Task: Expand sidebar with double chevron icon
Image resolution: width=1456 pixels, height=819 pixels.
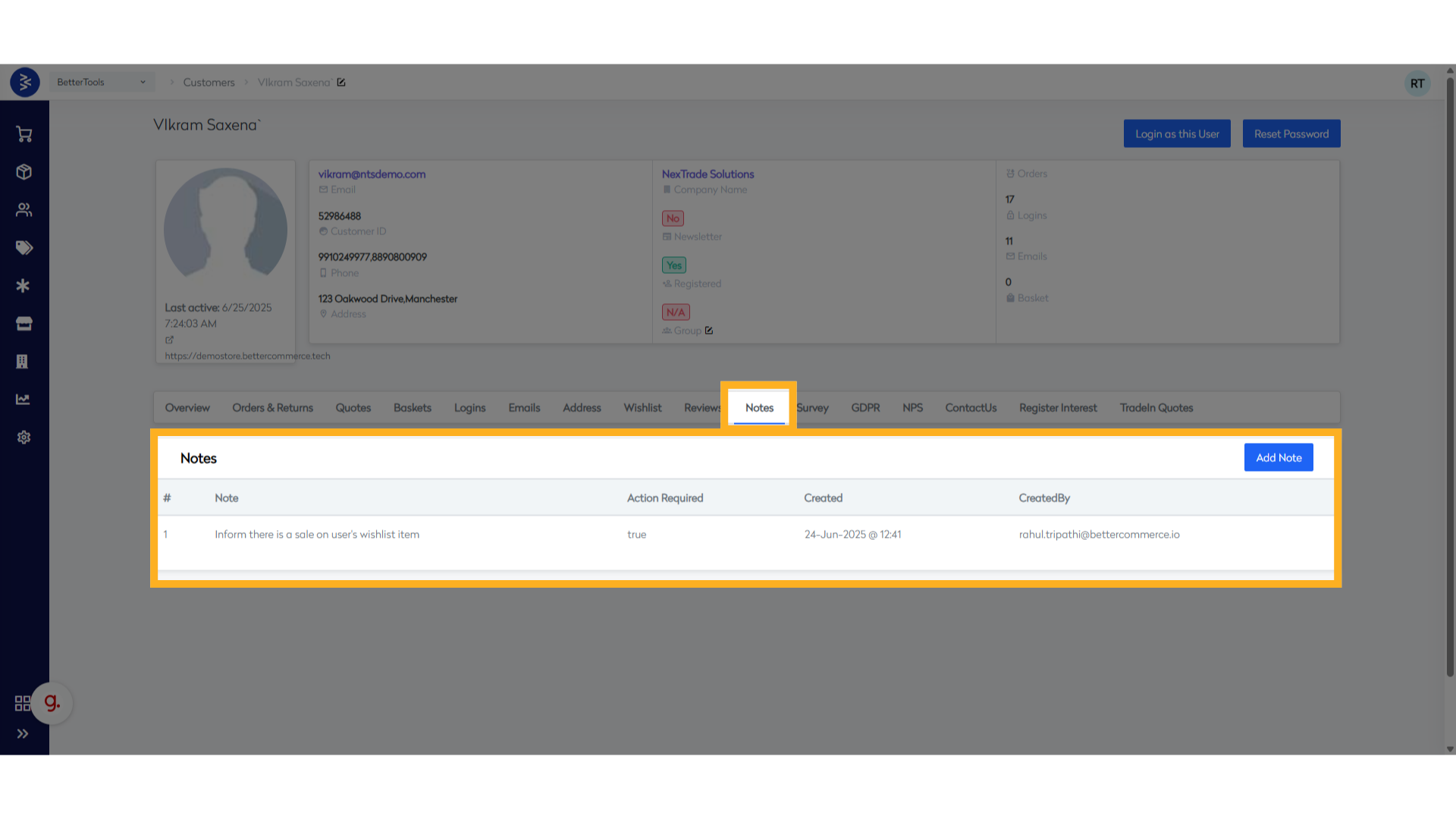Action: pos(23,733)
